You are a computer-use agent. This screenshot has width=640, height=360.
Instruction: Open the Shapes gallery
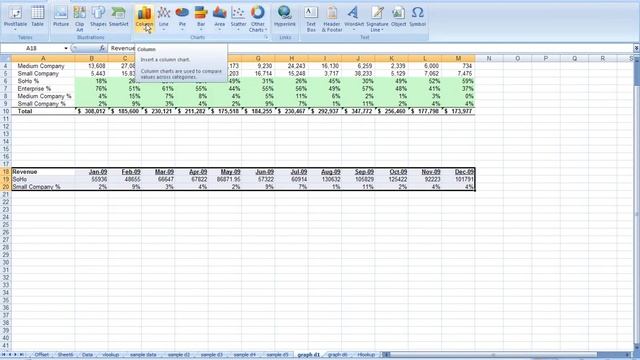click(x=98, y=18)
